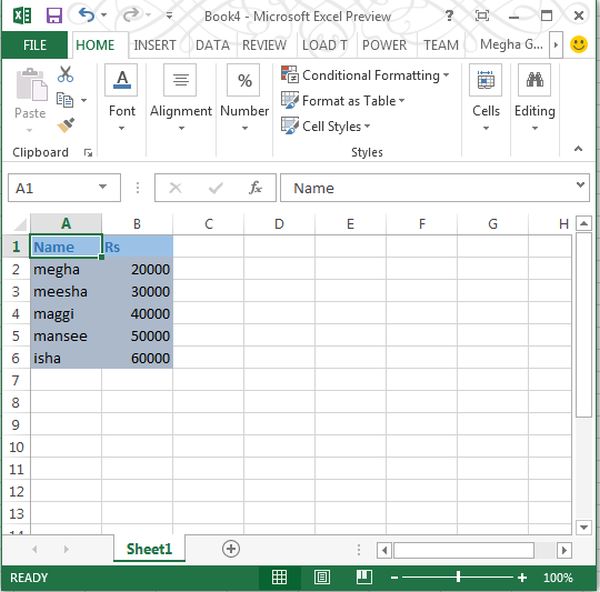
Task: Expand the Copy options arrow
Action: [x=83, y=100]
